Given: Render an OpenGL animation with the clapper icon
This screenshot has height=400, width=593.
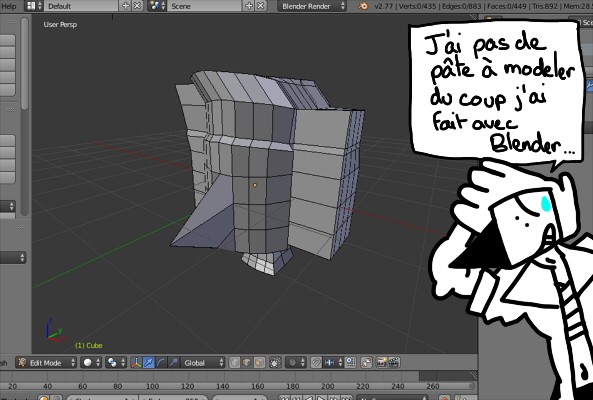Looking at the screenshot, I should tap(394, 363).
